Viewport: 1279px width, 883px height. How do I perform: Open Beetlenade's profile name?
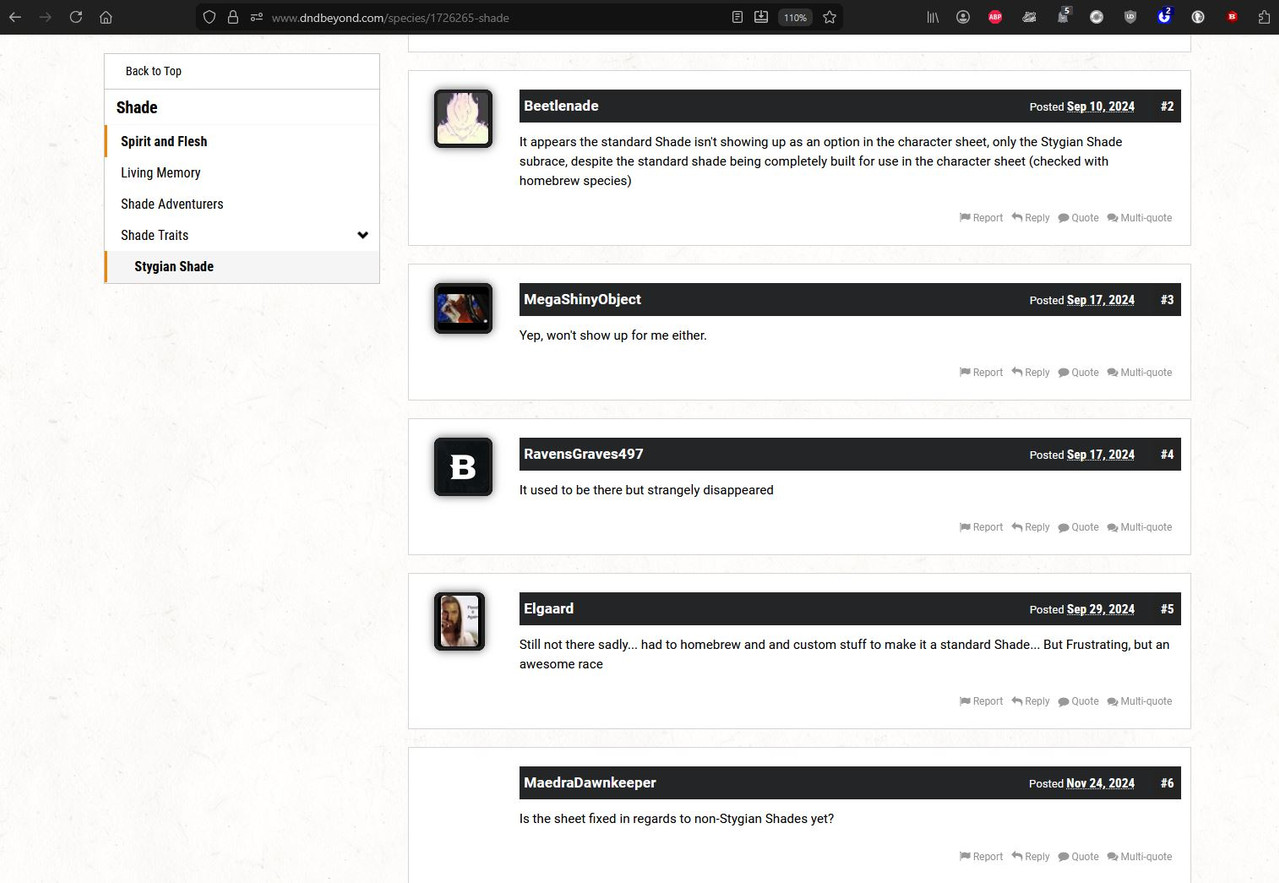[561, 106]
